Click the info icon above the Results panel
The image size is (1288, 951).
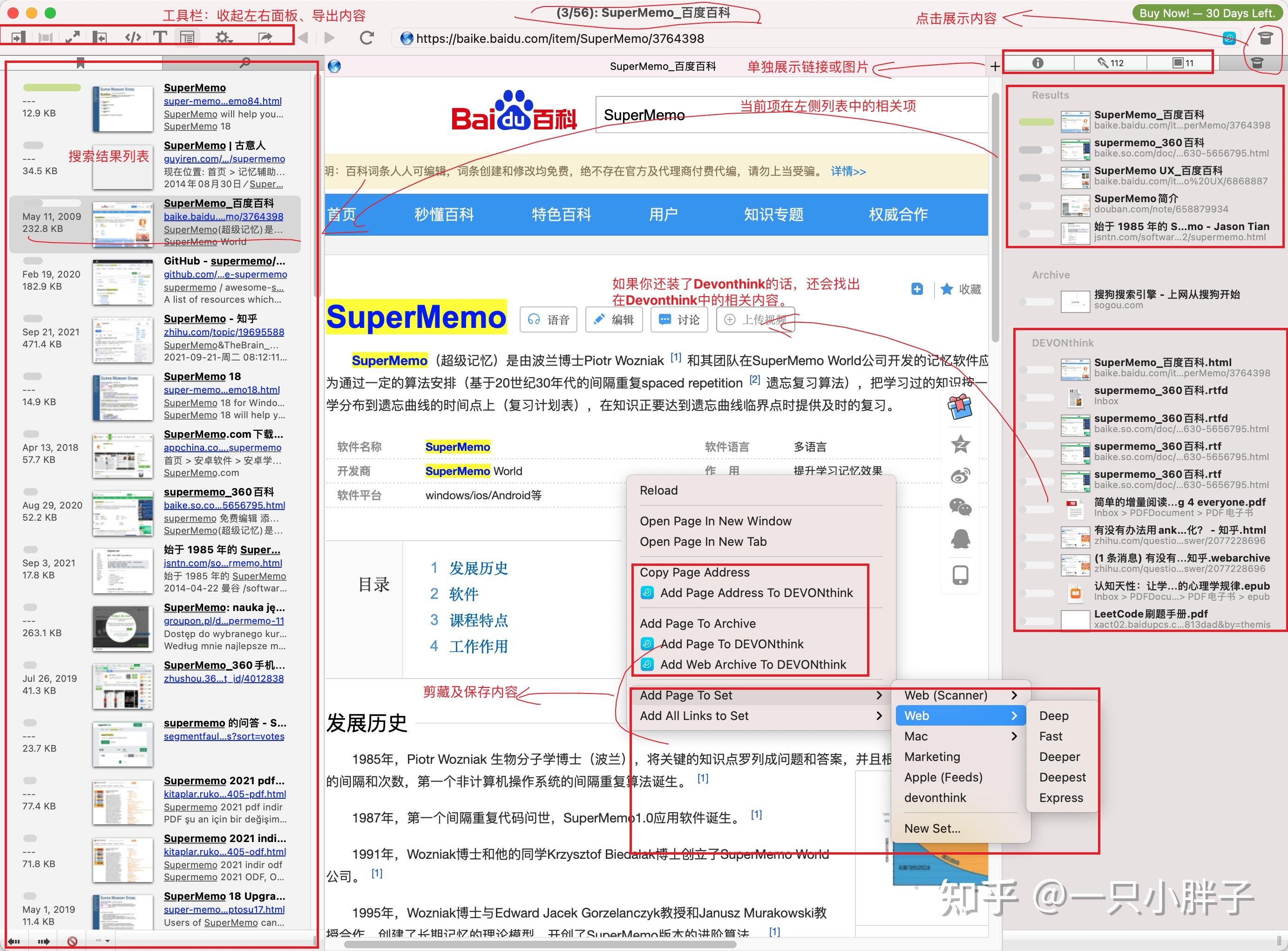(x=1038, y=63)
